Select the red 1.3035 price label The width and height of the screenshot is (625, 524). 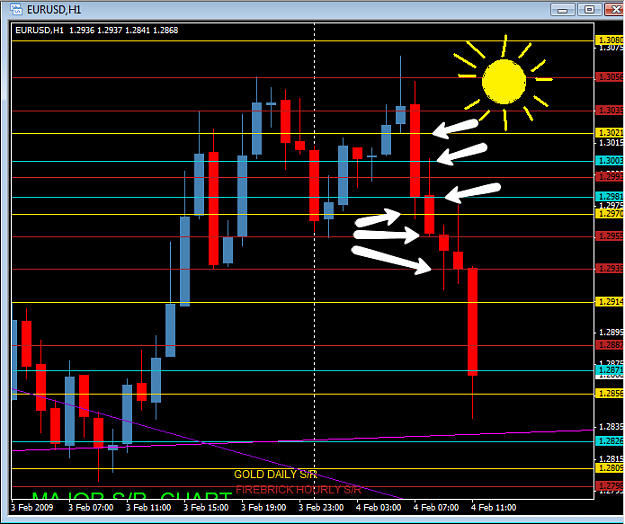pos(609,110)
